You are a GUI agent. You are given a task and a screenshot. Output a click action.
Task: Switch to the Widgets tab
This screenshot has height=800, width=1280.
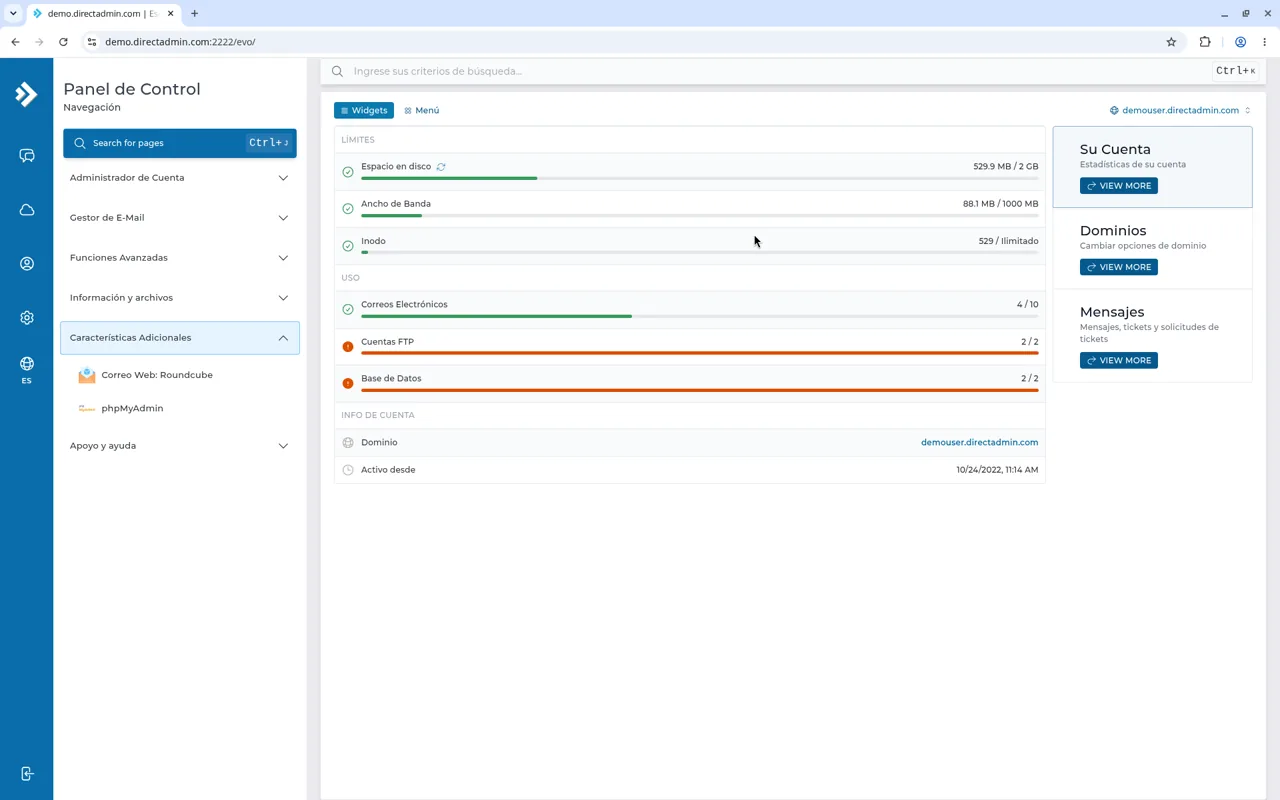364,110
